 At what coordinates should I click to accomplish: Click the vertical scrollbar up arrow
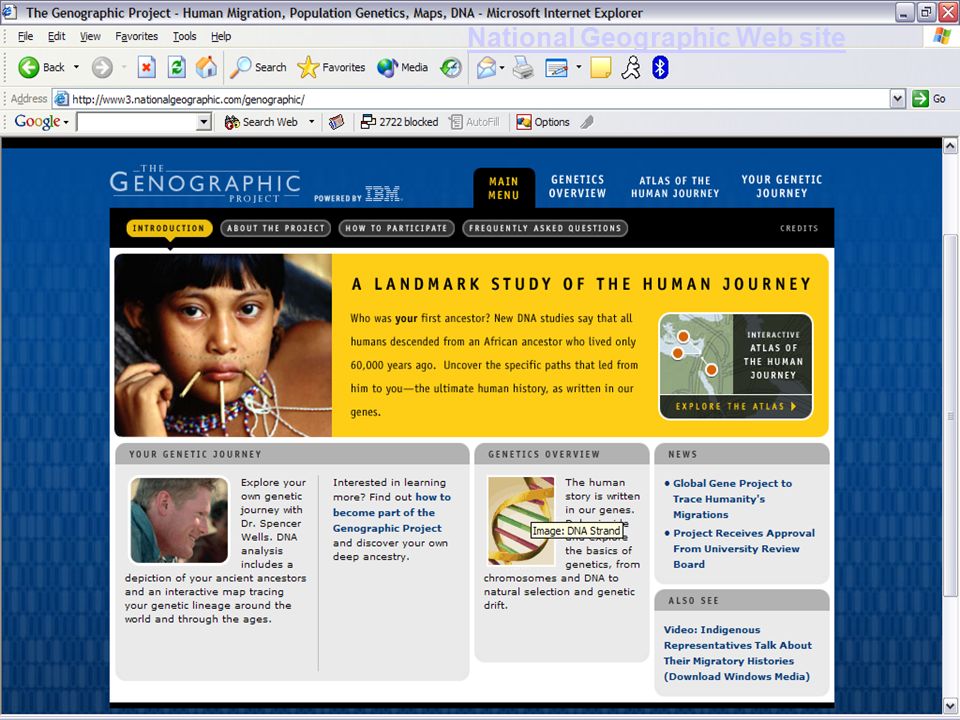click(950, 146)
